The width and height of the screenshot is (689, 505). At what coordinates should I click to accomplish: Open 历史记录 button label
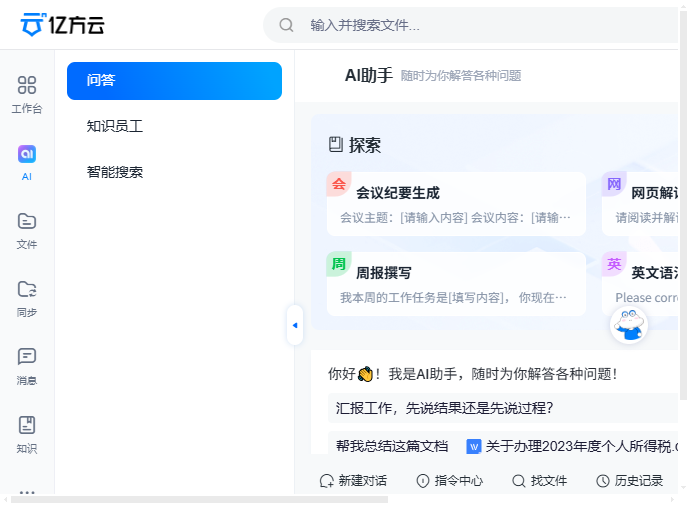coord(638,481)
